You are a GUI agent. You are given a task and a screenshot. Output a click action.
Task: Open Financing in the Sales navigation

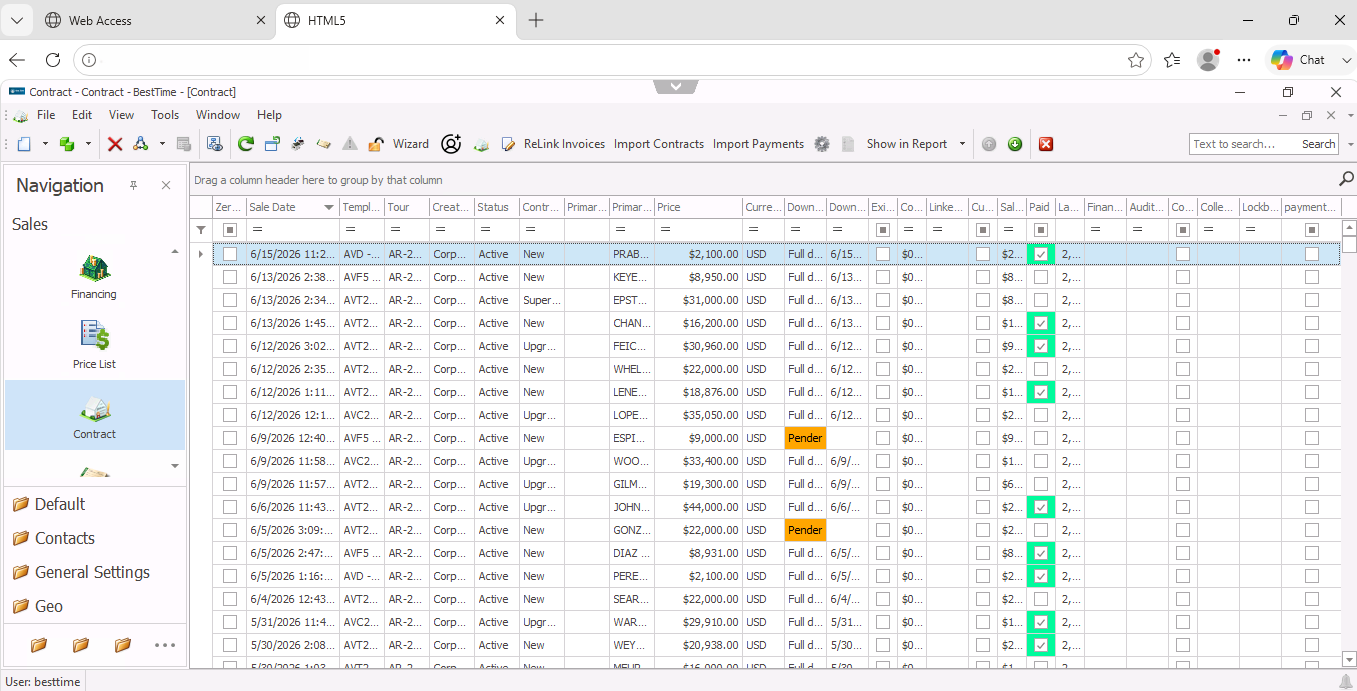[94, 277]
